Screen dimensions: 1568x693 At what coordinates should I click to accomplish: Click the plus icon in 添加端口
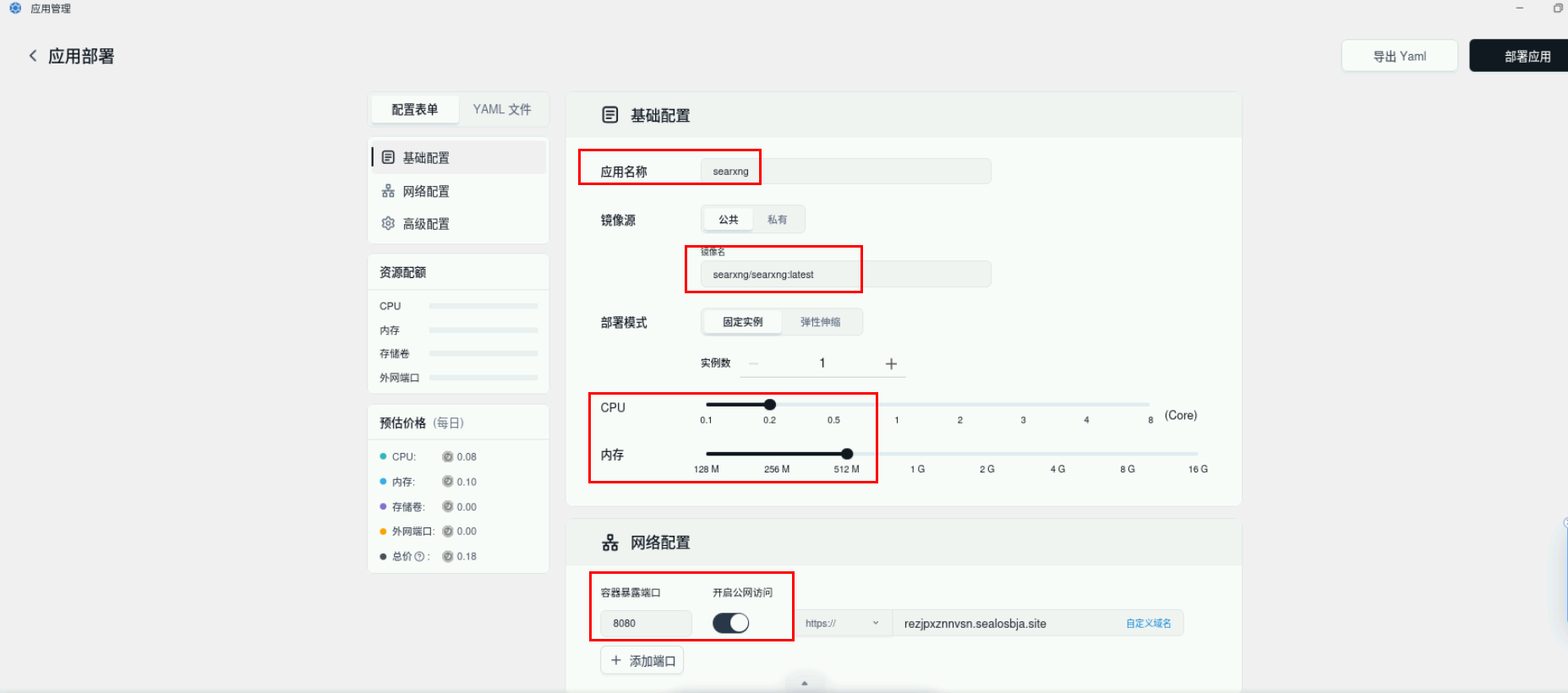pyautogui.click(x=616, y=660)
